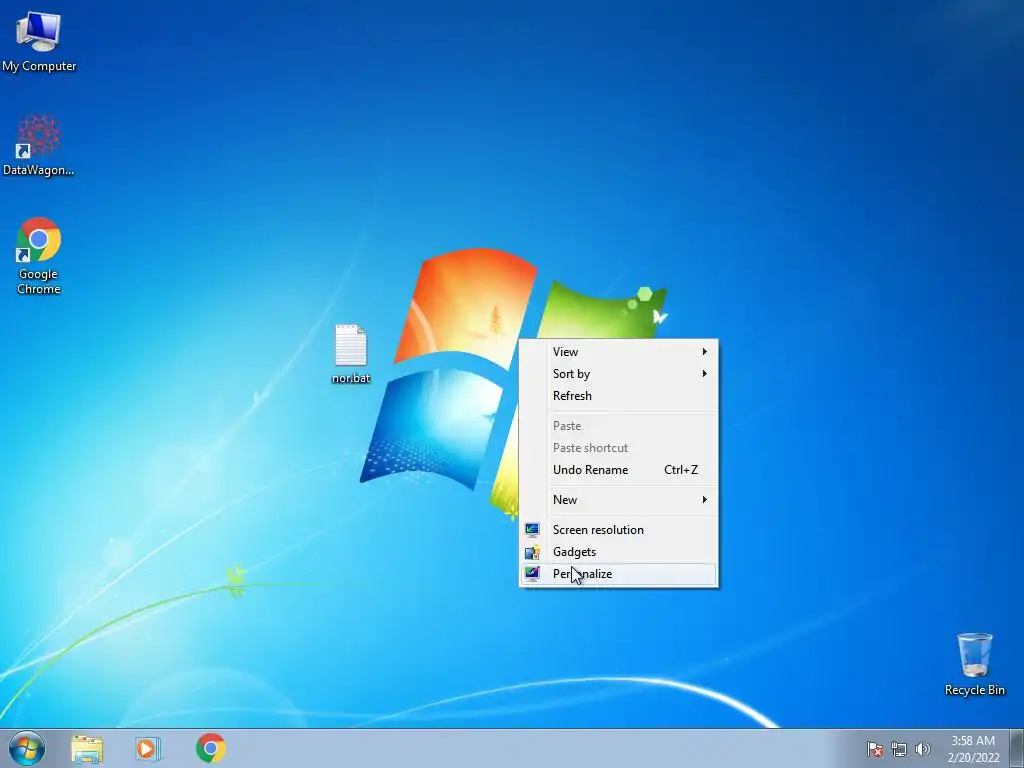Select the Google Chrome desktop shortcut
Image resolution: width=1024 pixels, height=768 pixels.
(x=39, y=255)
